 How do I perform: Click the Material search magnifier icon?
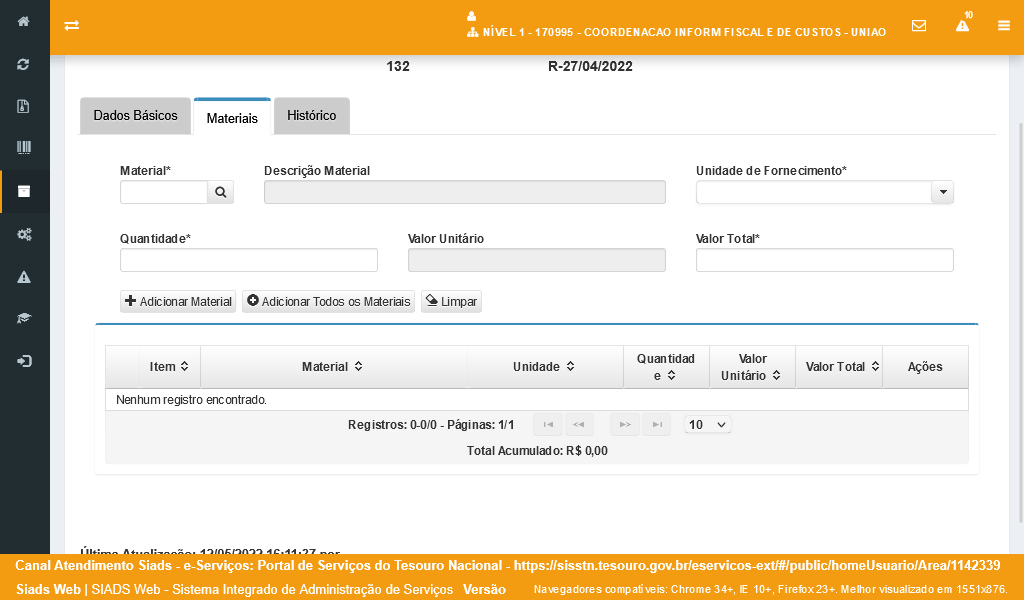pos(221,192)
